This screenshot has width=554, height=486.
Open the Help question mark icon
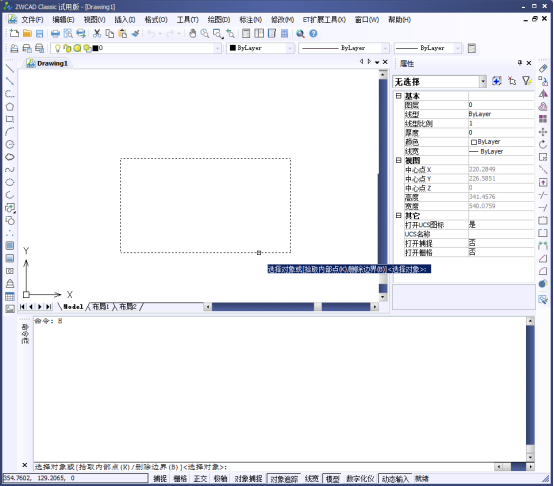(x=313, y=34)
